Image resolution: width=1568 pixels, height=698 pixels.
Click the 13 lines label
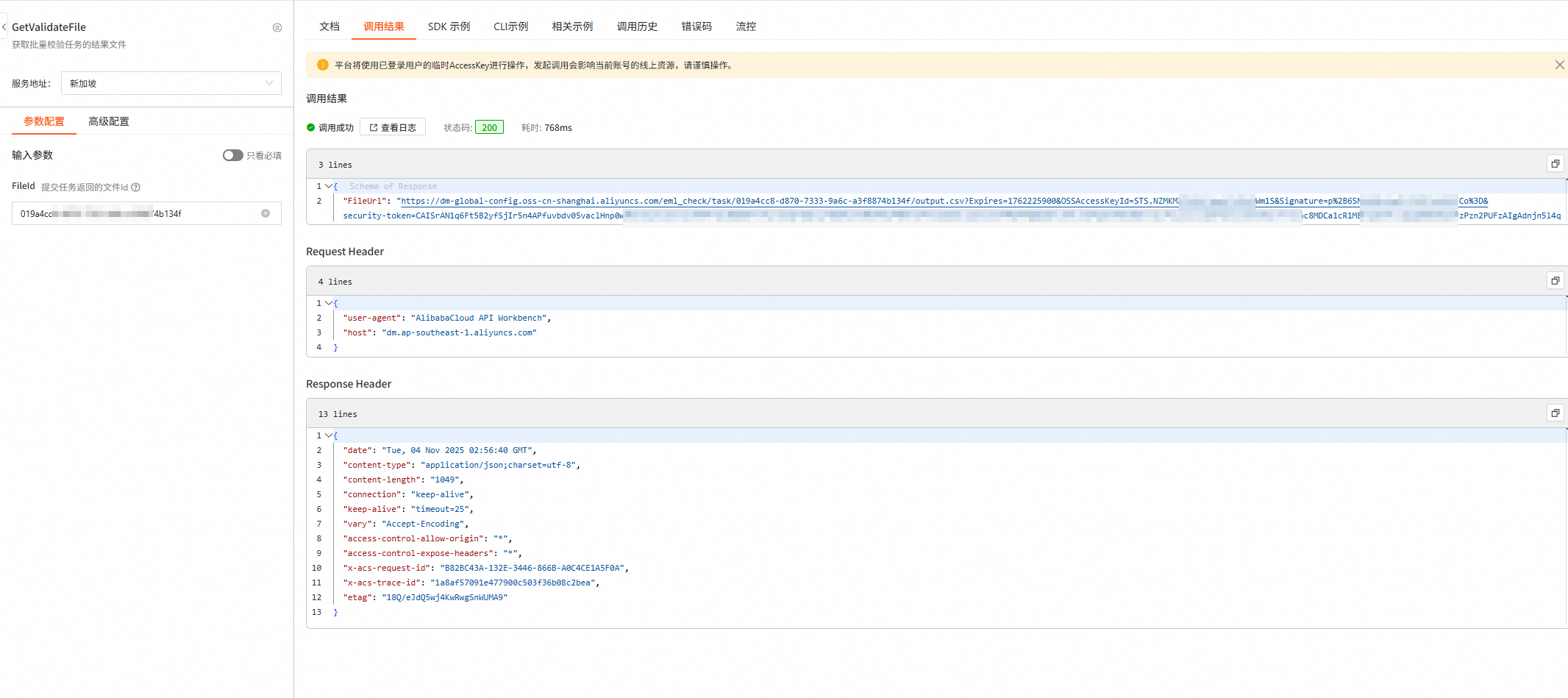pos(338,414)
